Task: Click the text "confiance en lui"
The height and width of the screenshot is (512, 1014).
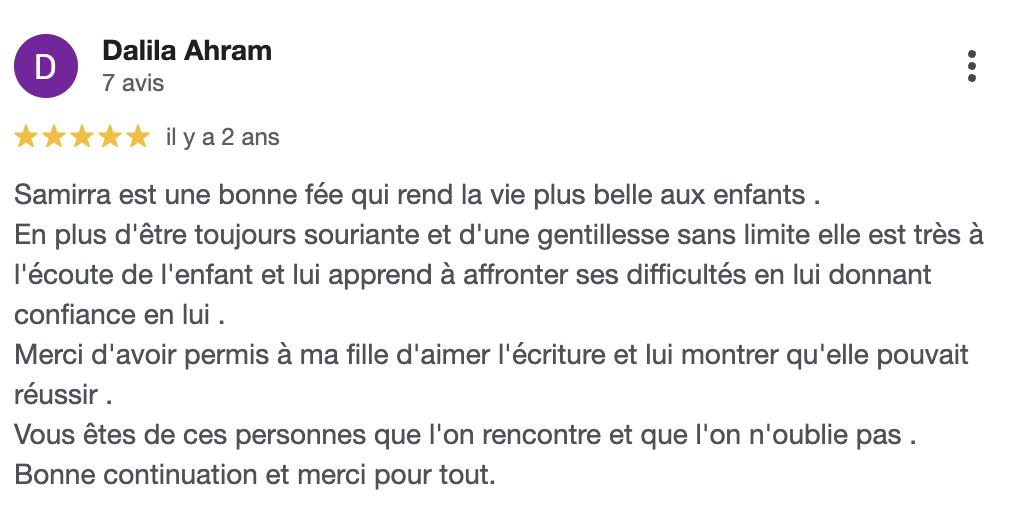Action: click(112, 314)
